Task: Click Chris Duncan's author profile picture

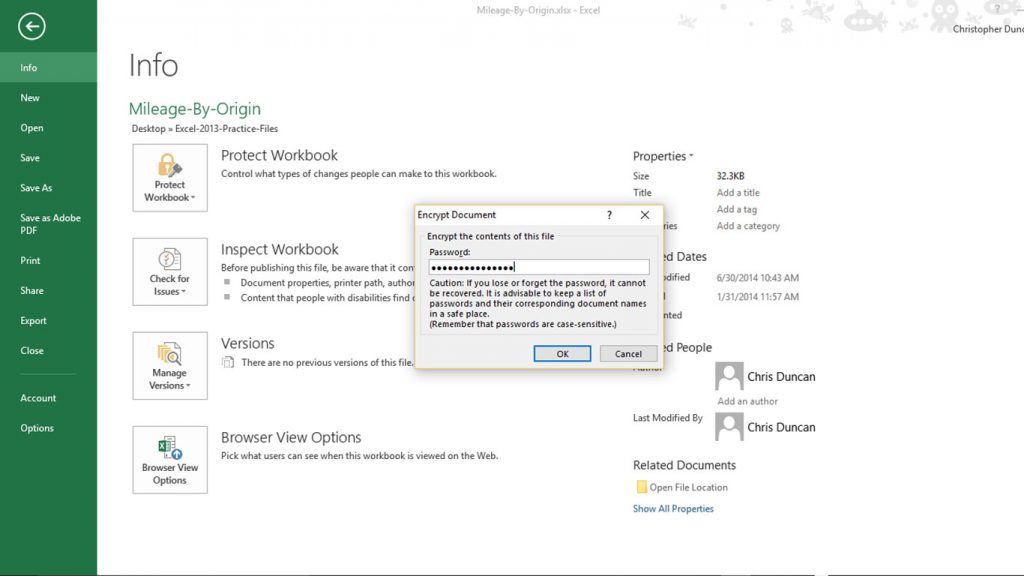Action: 728,375
